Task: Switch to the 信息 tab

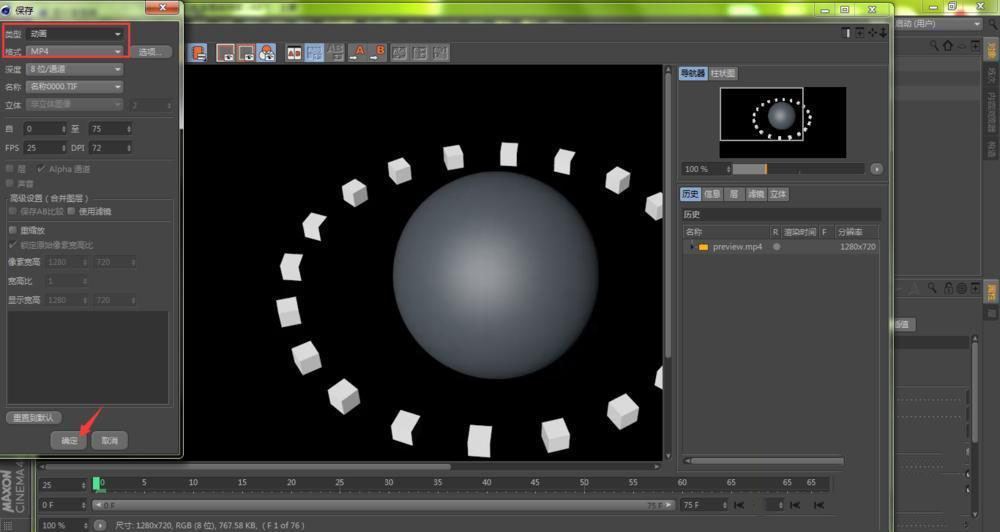Action: [712, 194]
